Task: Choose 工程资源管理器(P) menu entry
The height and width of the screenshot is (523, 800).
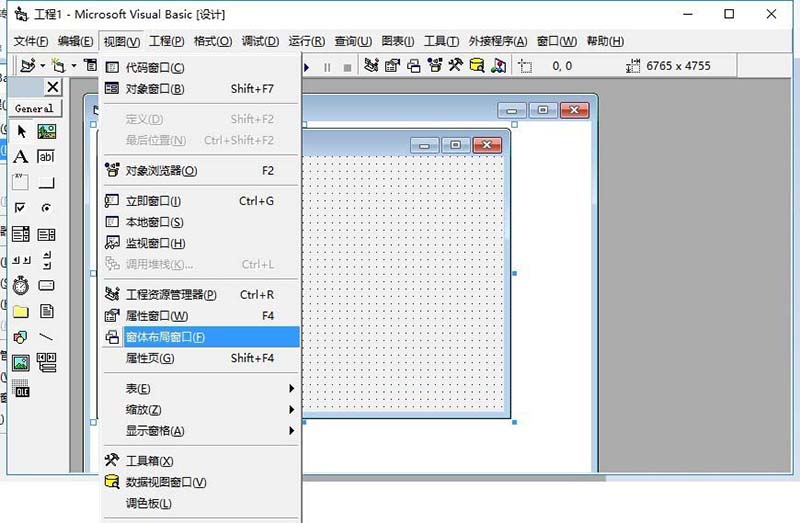Action: [x=202, y=294]
